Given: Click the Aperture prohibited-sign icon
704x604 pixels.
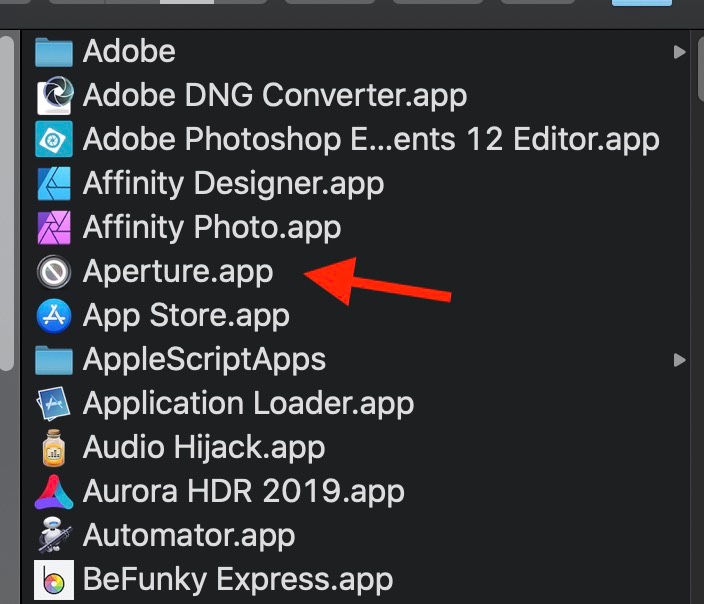Looking at the screenshot, I should pyautogui.click(x=53, y=272).
